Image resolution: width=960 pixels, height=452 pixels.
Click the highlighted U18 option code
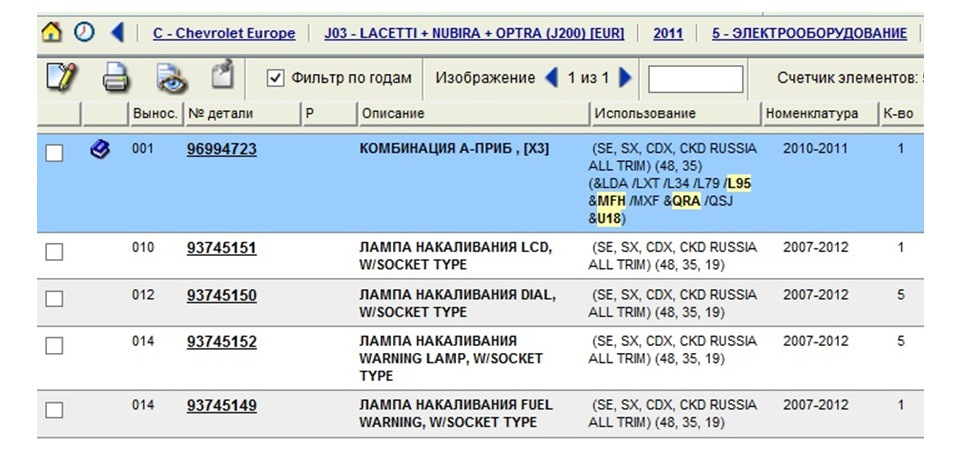tap(609, 218)
